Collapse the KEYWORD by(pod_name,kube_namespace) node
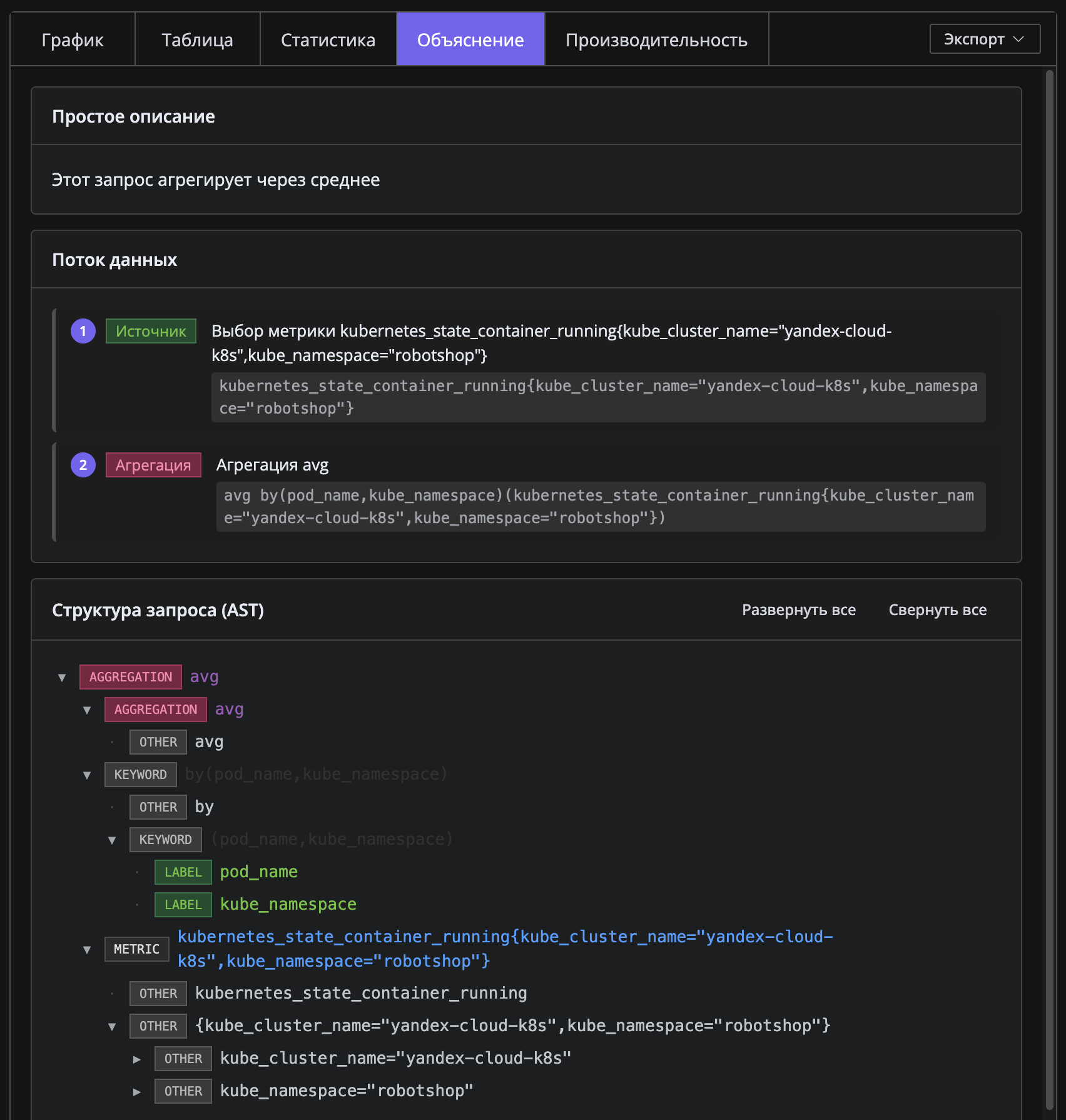 point(87,775)
